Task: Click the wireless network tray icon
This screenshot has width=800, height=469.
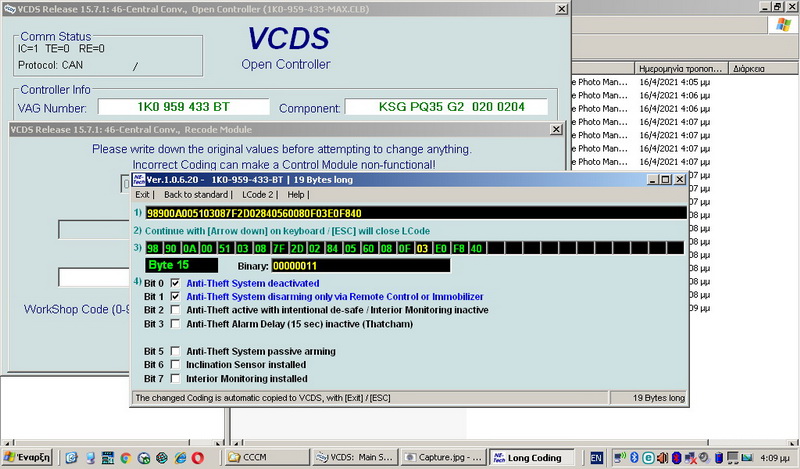Action: coord(620,458)
